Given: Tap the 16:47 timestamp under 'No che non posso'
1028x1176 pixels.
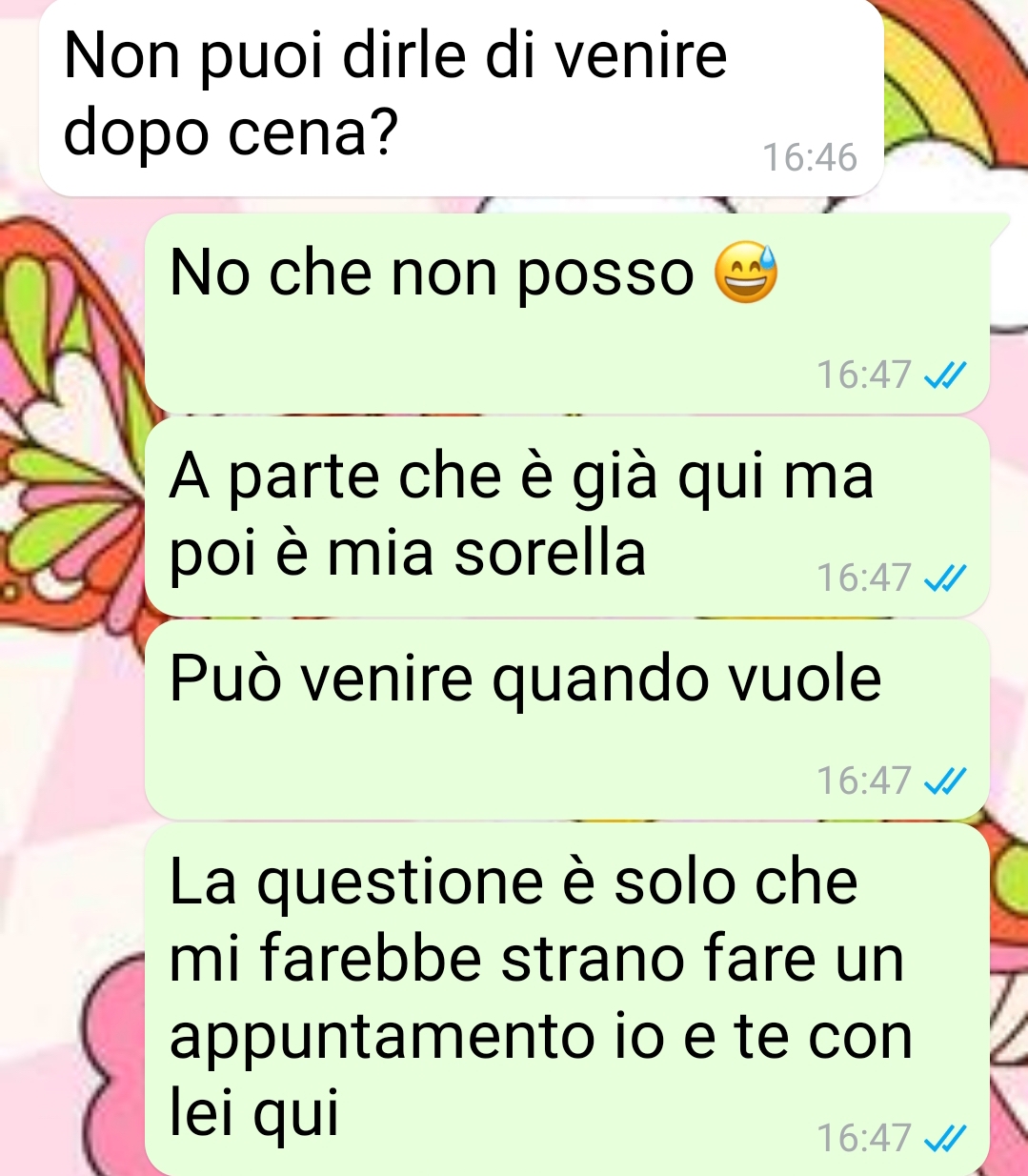Looking at the screenshot, I should click(864, 375).
